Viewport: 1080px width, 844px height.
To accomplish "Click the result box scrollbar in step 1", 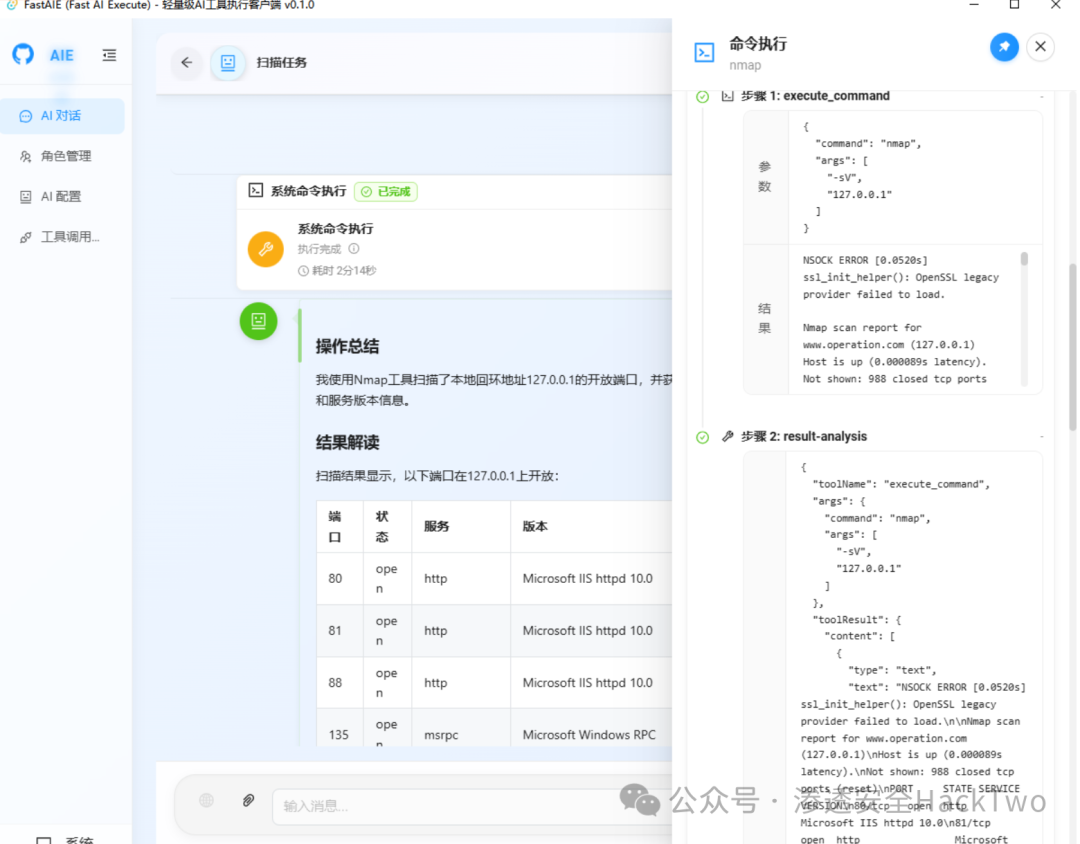I will (1024, 259).
